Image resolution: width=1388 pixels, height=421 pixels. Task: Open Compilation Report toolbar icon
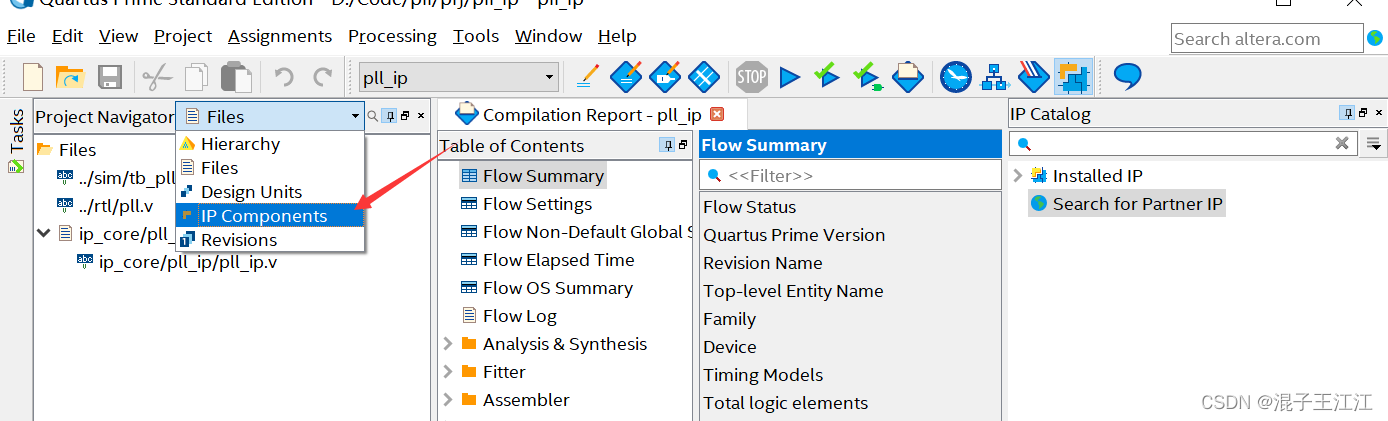tap(907, 75)
